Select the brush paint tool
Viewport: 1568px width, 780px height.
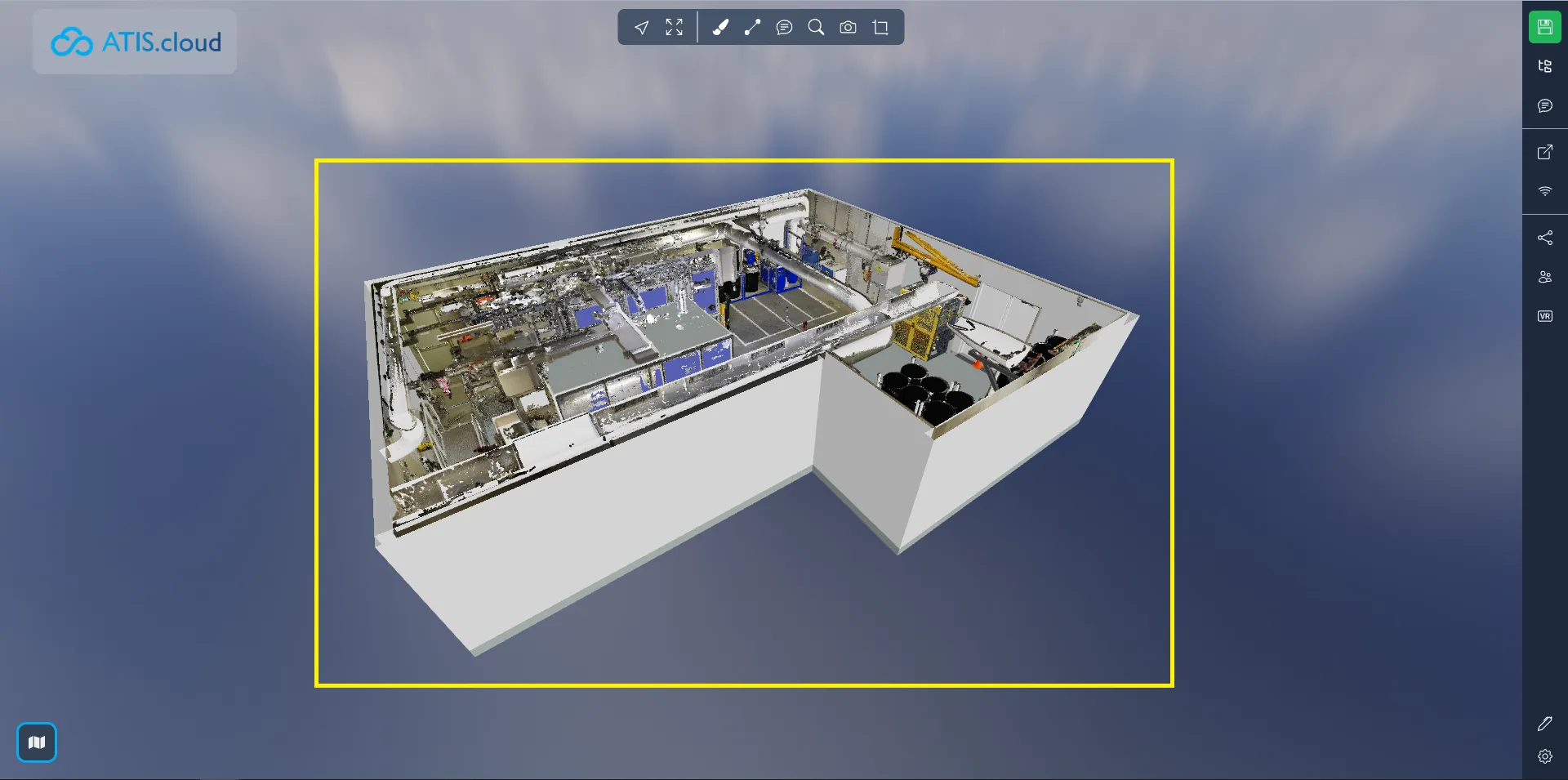tap(720, 28)
